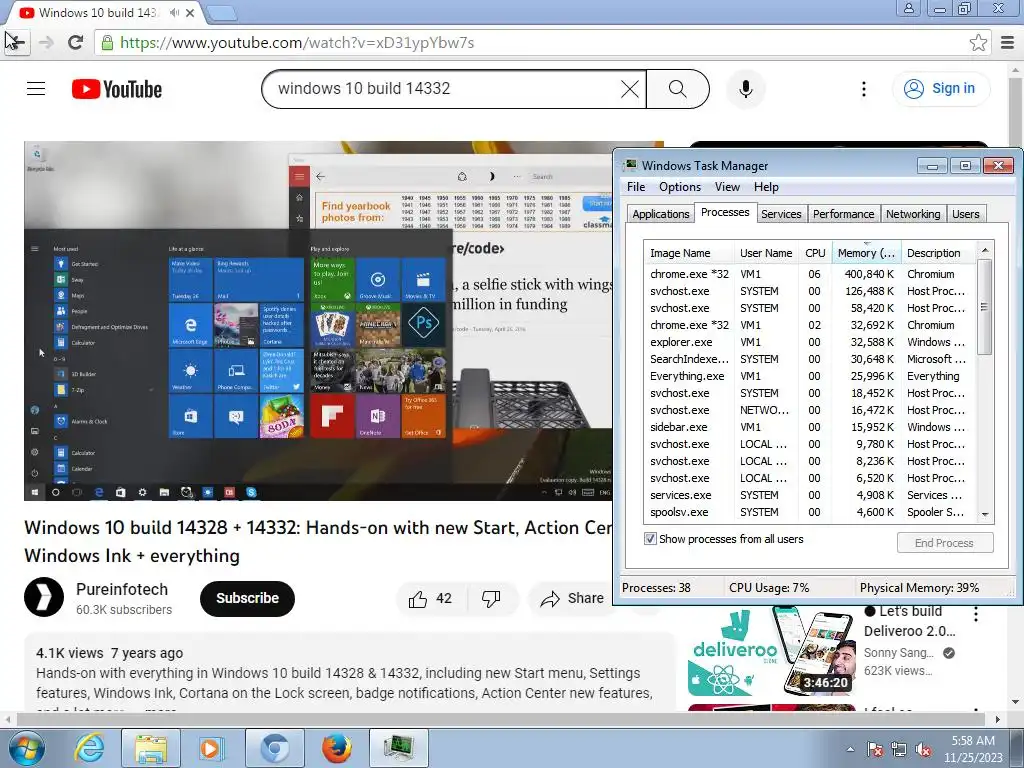
Task: Toggle Show processes from all users
Action: click(x=650, y=539)
